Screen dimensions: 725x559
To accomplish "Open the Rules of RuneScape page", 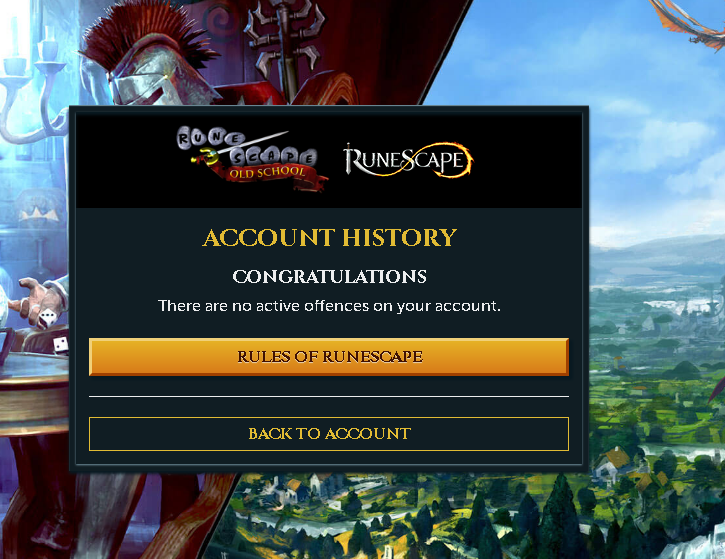I will tap(329, 356).
